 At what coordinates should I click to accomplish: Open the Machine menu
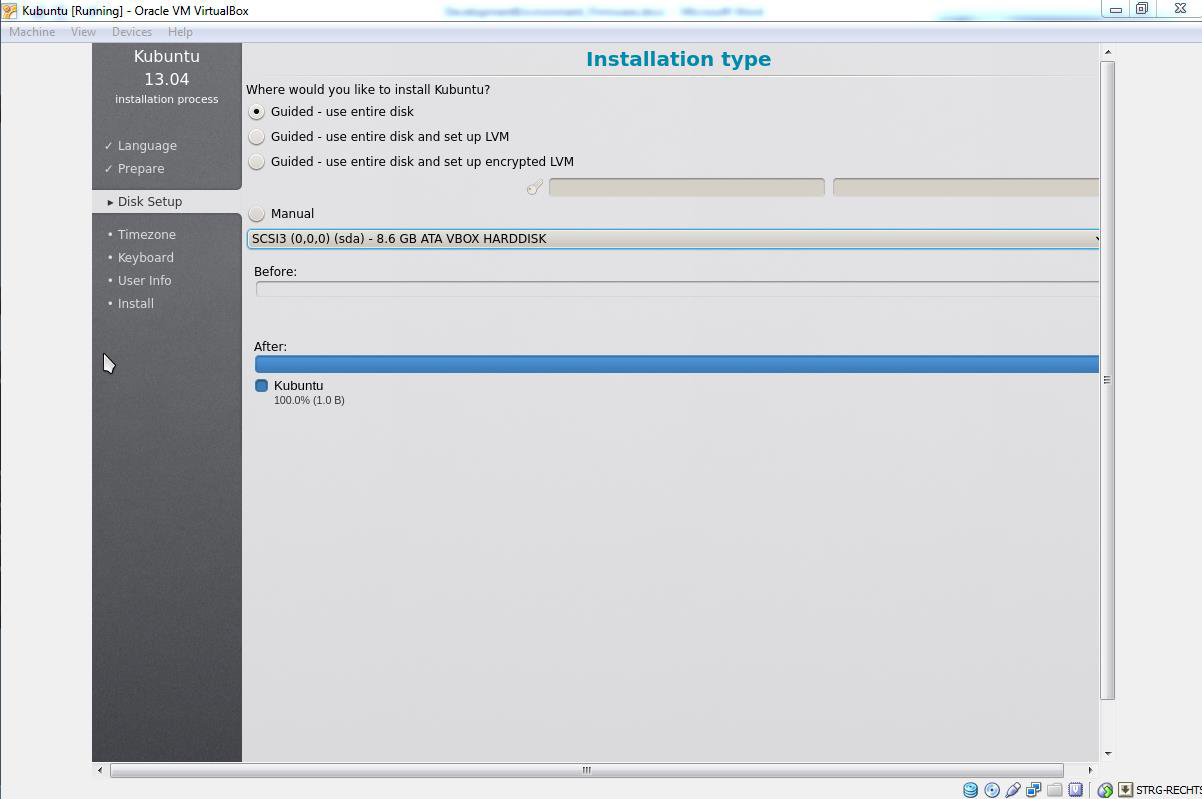click(32, 32)
